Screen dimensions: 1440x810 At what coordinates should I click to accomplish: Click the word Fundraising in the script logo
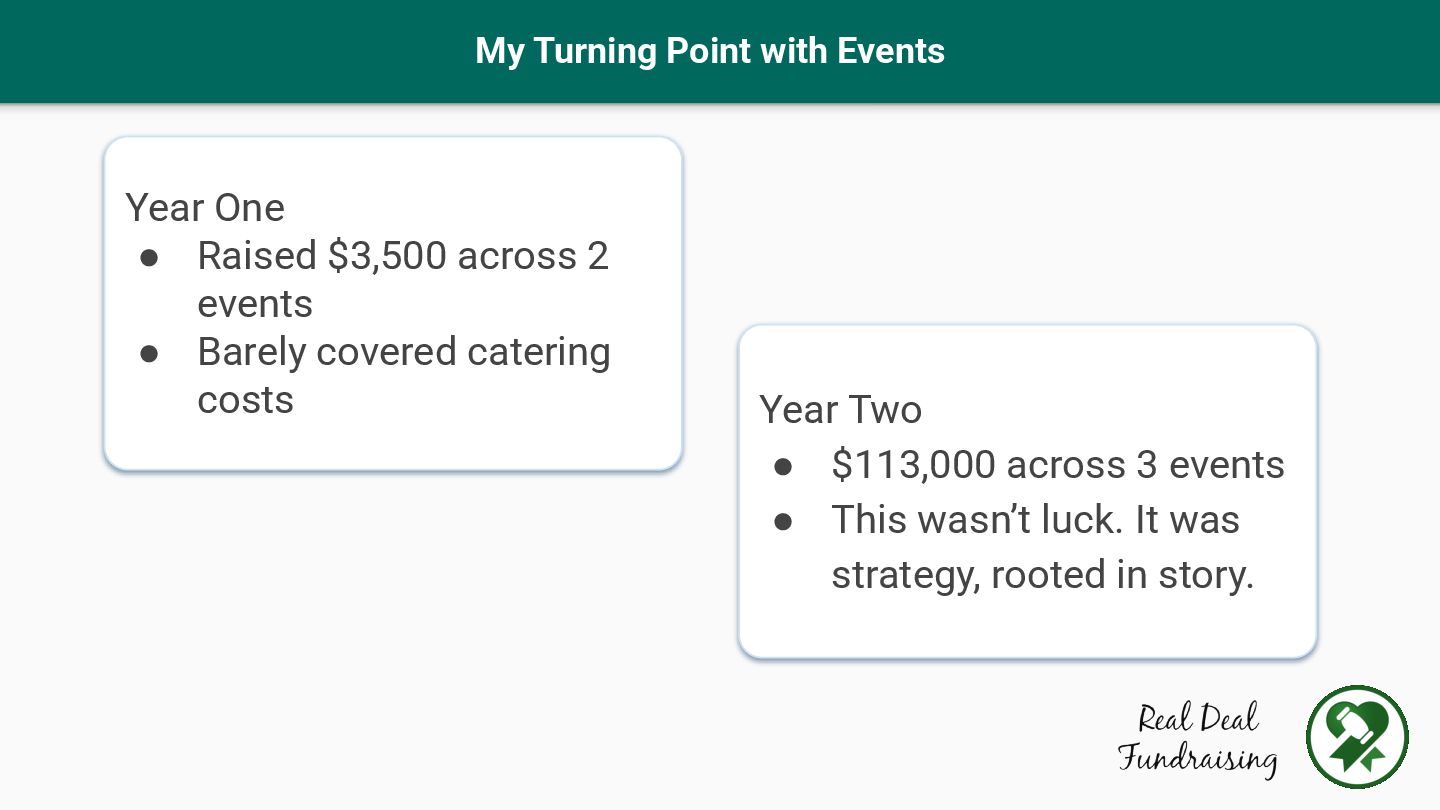(x=1197, y=758)
